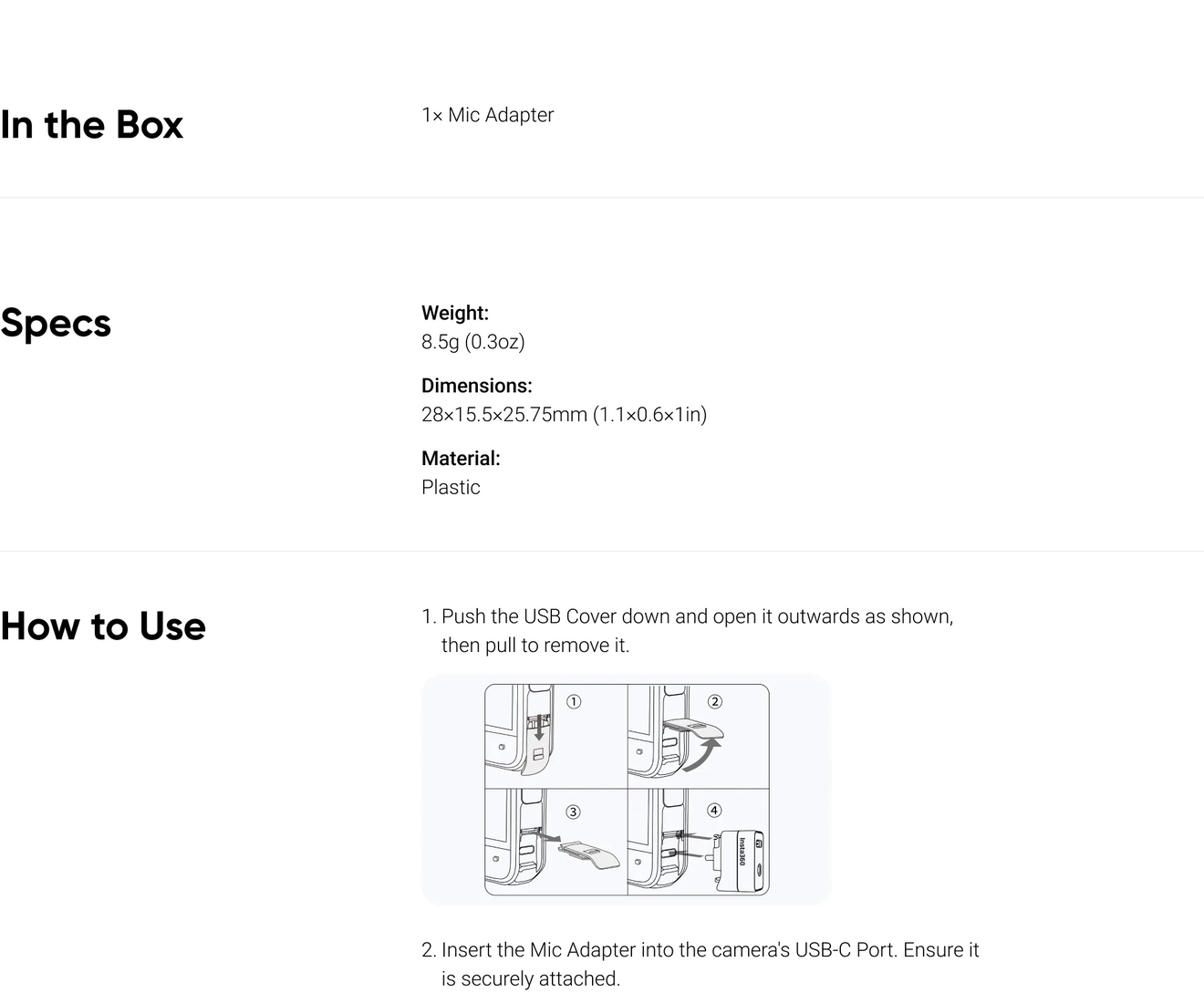Click the 'Dimensions:' spec label
1204x993 pixels.
476,386
